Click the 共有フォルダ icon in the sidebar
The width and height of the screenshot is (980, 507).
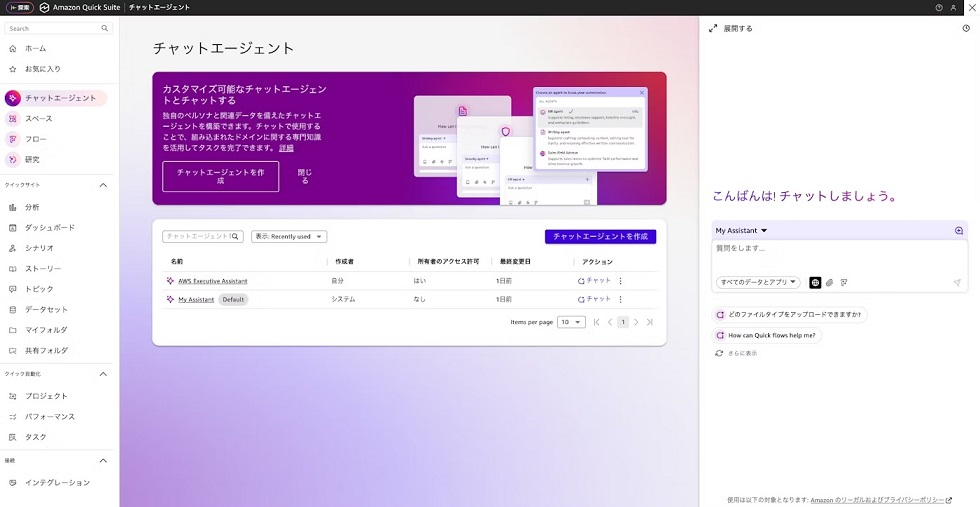pos(12,351)
